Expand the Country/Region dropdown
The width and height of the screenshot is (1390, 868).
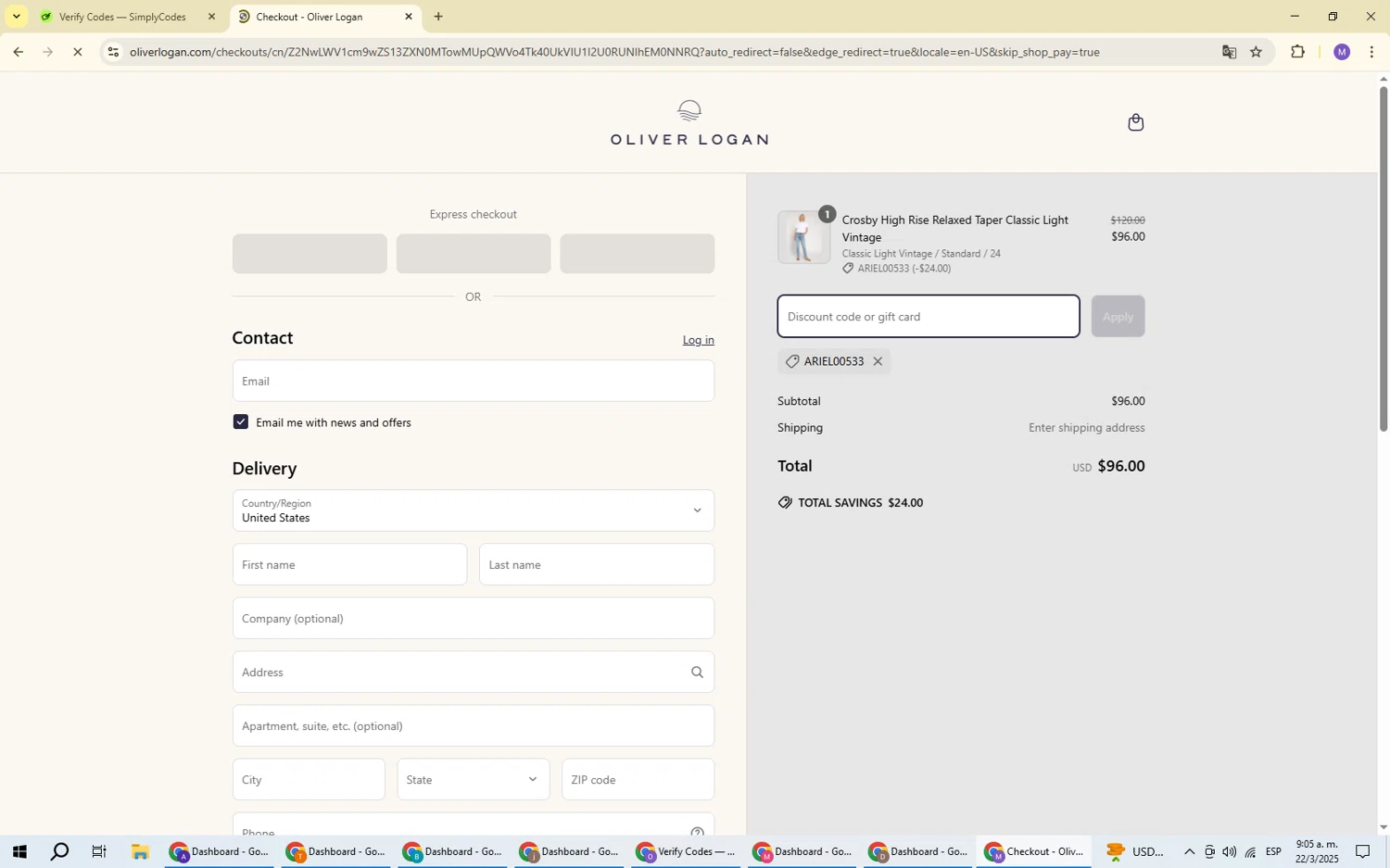473,510
